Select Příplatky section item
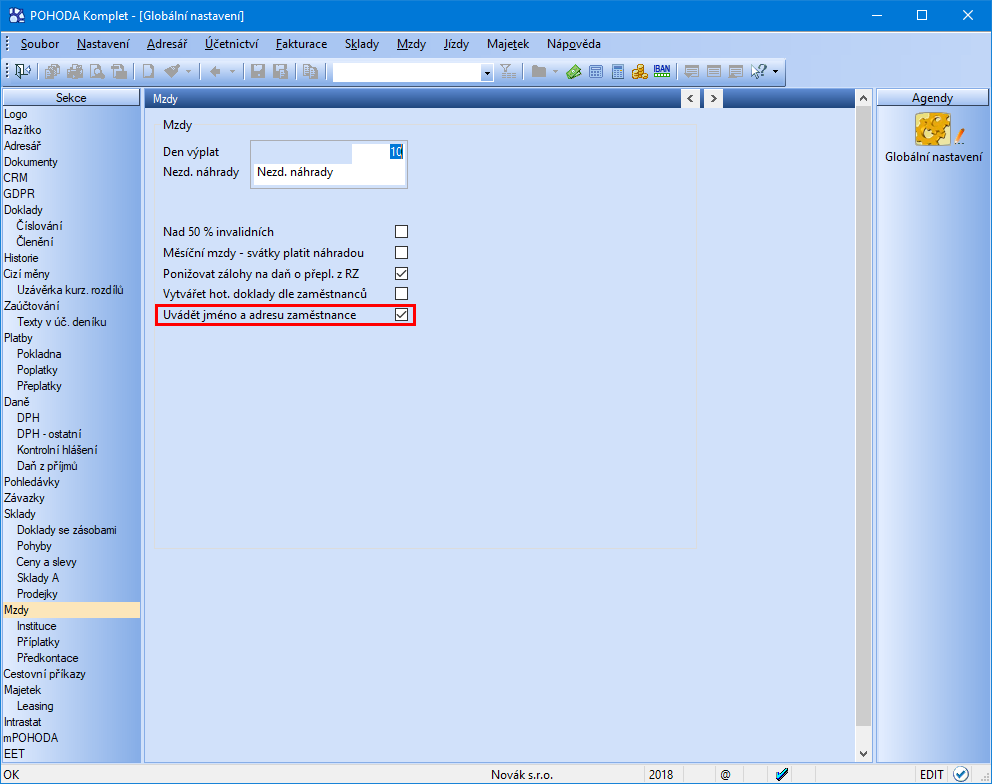992x784 pixels. tap(38, 642)
